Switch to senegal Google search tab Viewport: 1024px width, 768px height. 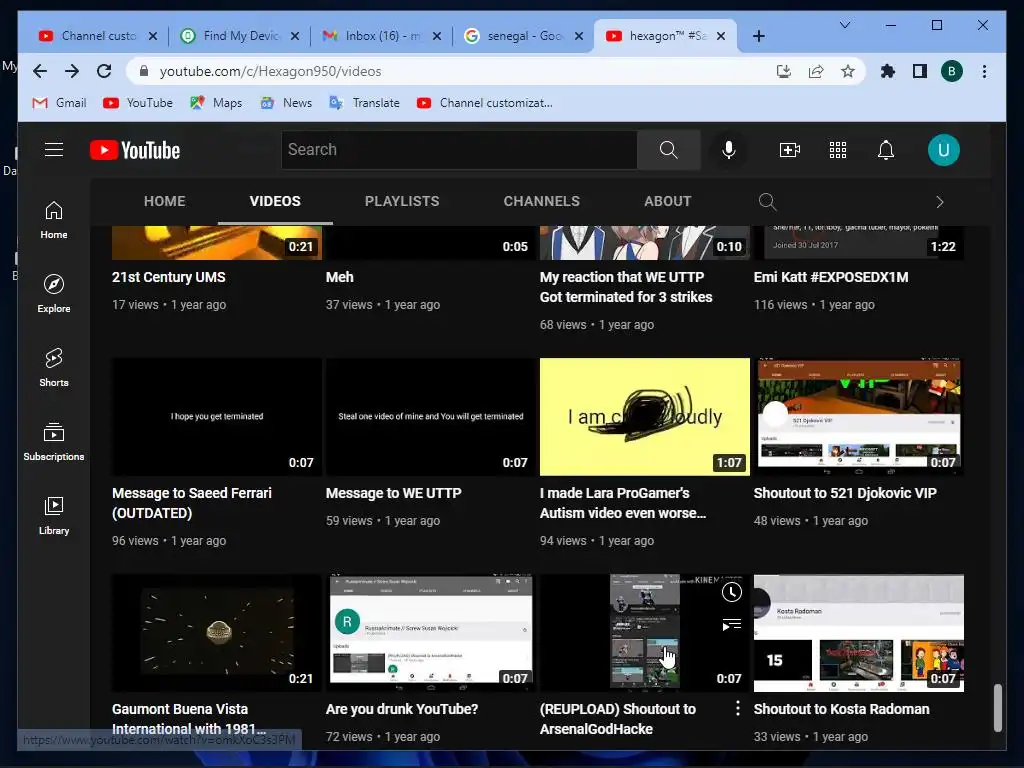pos(524,36)
